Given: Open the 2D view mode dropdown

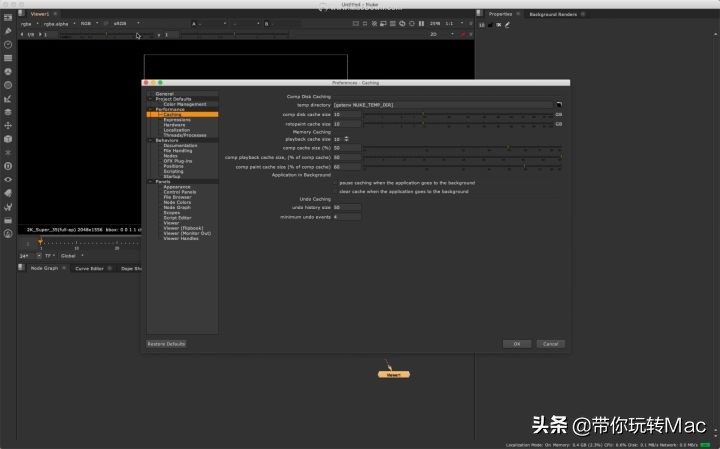Looking at the screenshot, I should (x=442, y=34).
